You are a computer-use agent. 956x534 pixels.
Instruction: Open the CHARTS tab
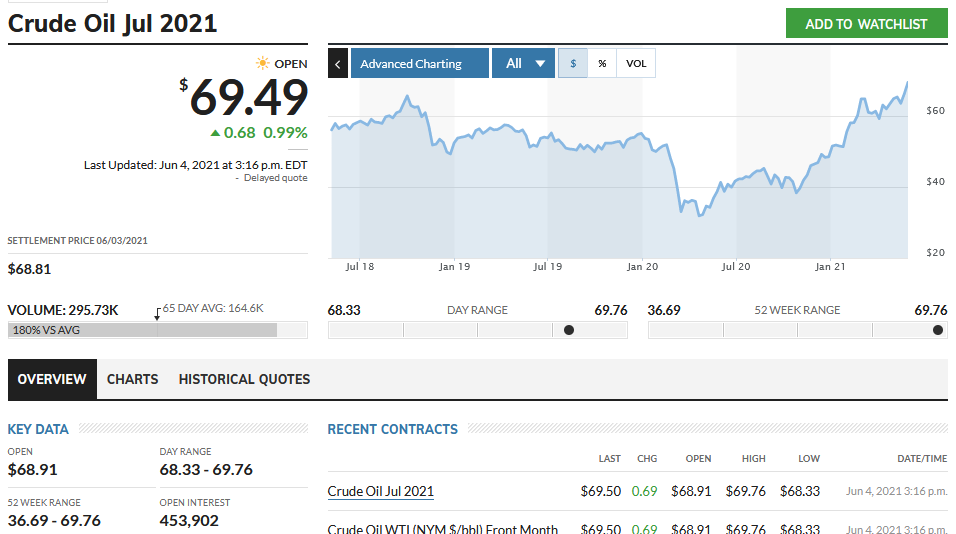point(132,379)
